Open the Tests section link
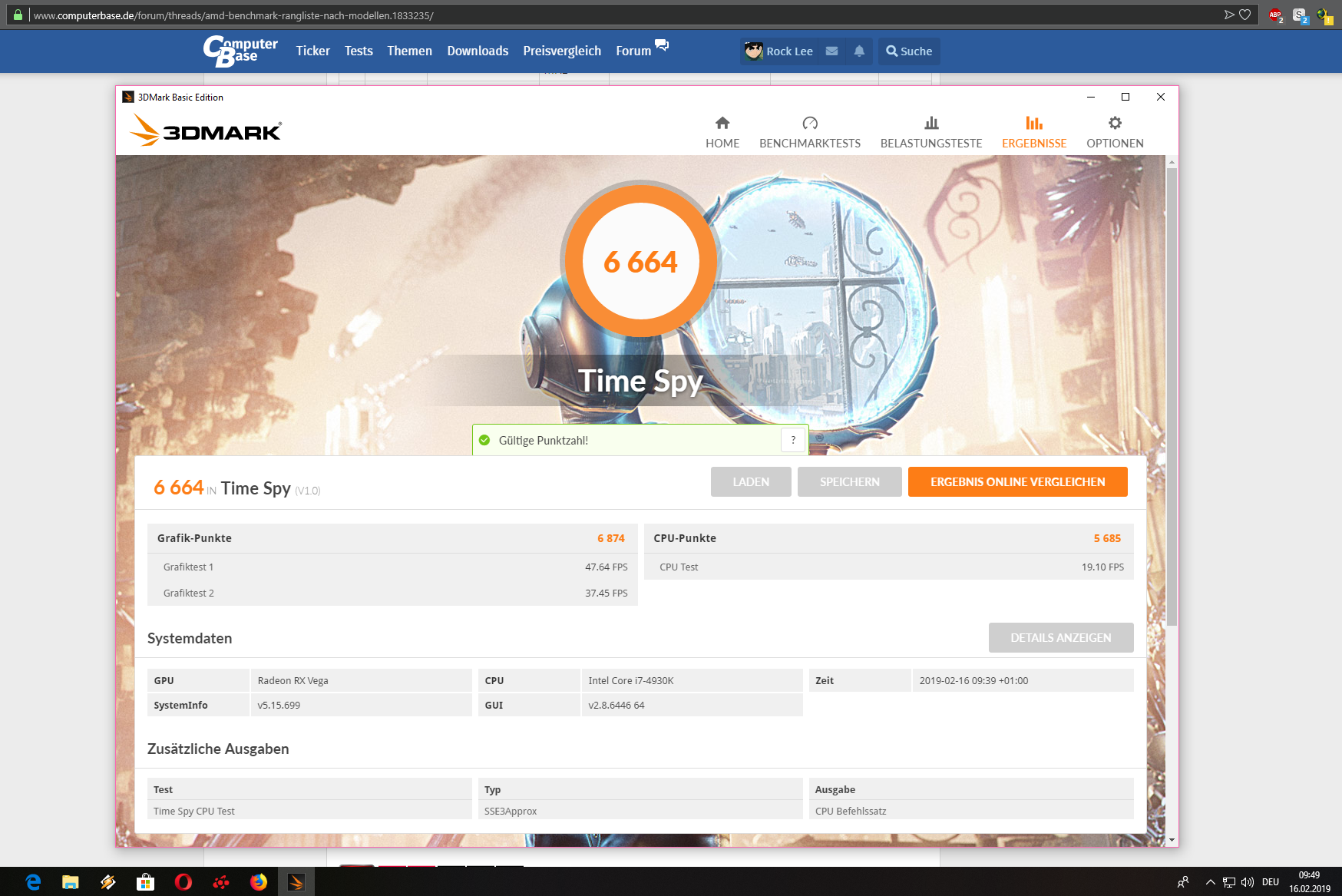Screen dimensions: 1342x896 pos(359,51)
